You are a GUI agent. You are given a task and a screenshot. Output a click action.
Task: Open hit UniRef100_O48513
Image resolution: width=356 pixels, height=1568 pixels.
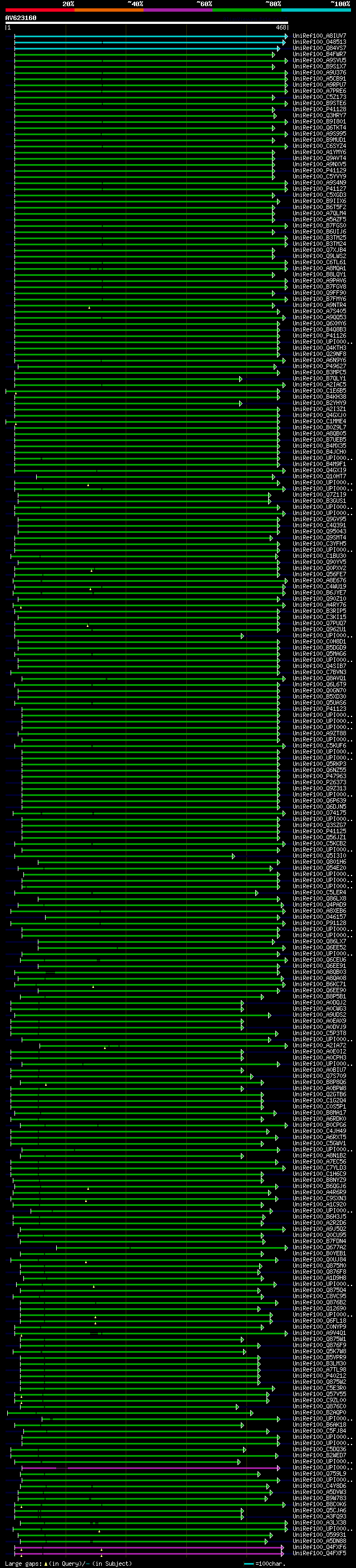319,42
